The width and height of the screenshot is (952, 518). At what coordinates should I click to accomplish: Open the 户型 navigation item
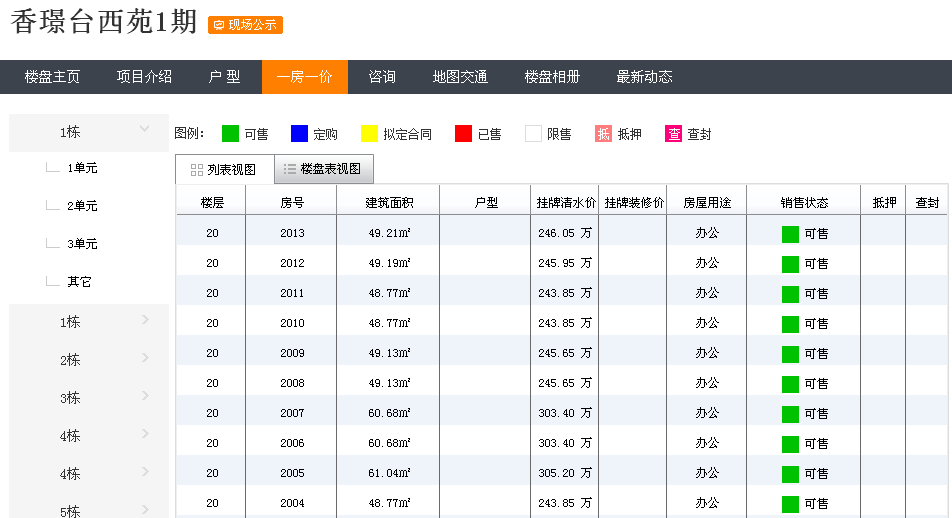click(x=225, y=77)
